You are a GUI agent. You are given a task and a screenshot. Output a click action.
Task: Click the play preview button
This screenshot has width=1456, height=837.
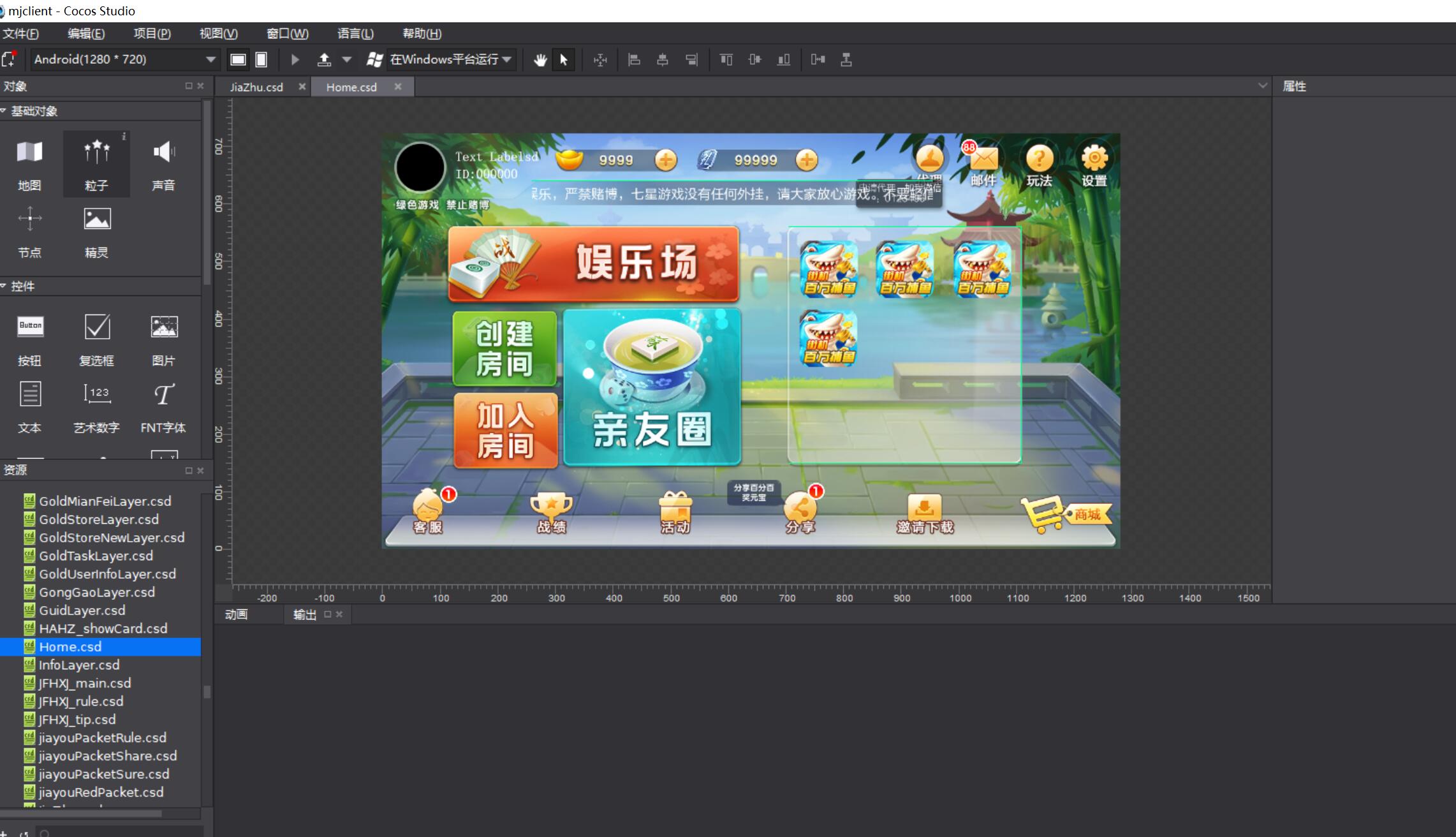coord(295,59)
